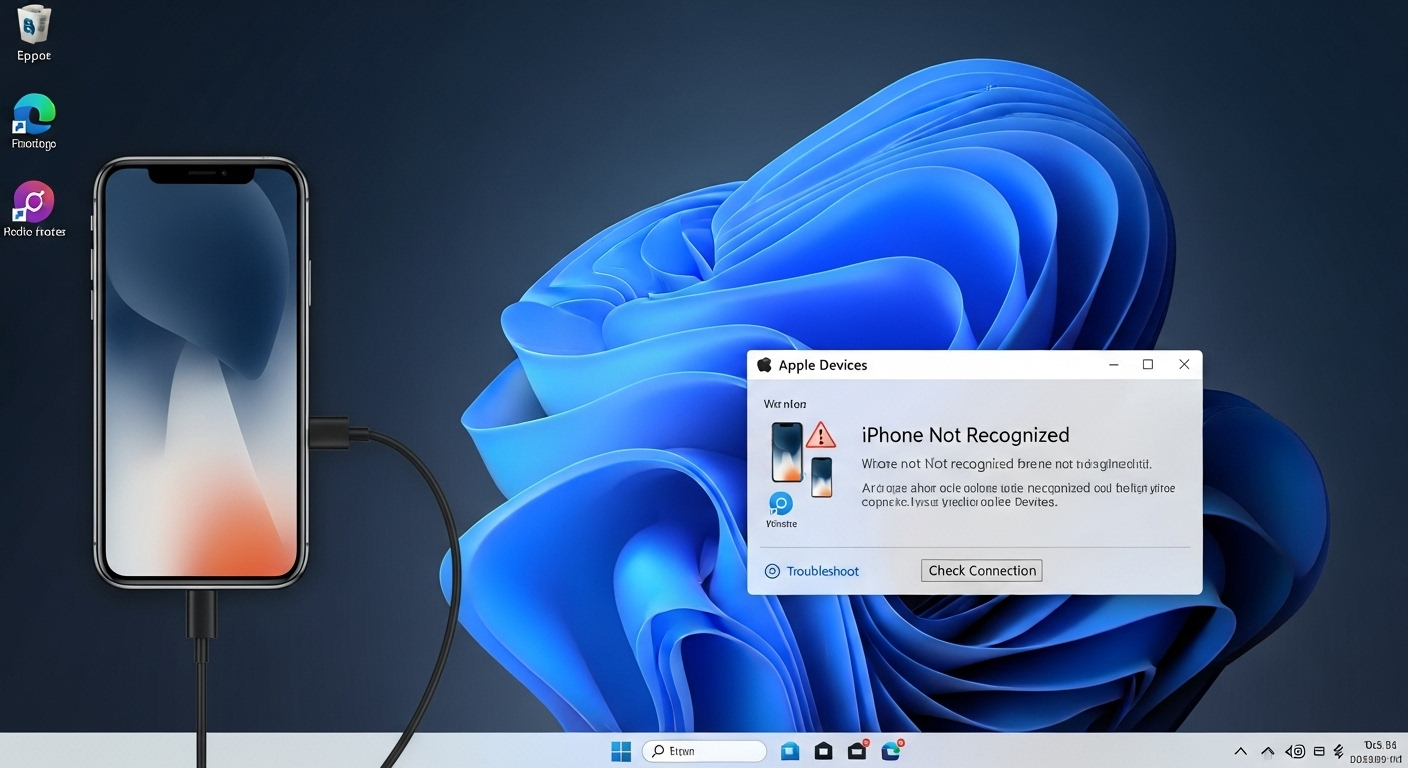
Task: Click the small iPhone image in the dialog
Action: coord(821,477)
